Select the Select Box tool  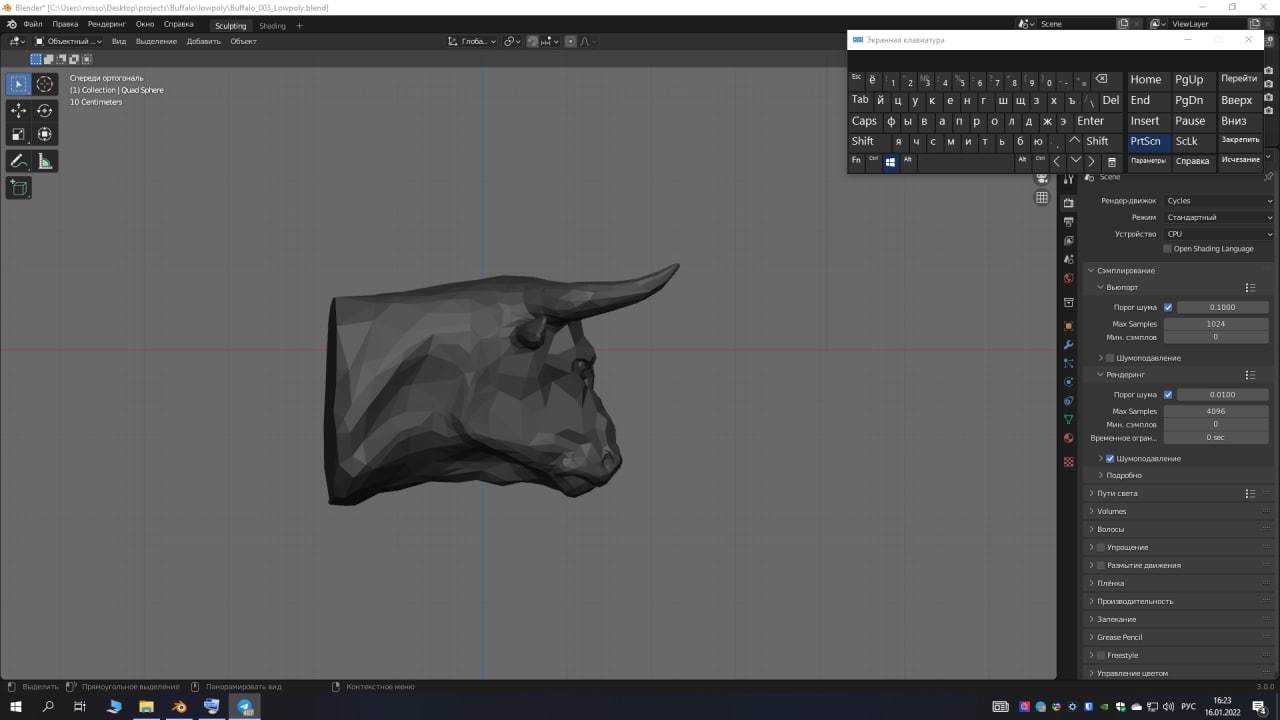coord(18,84)
